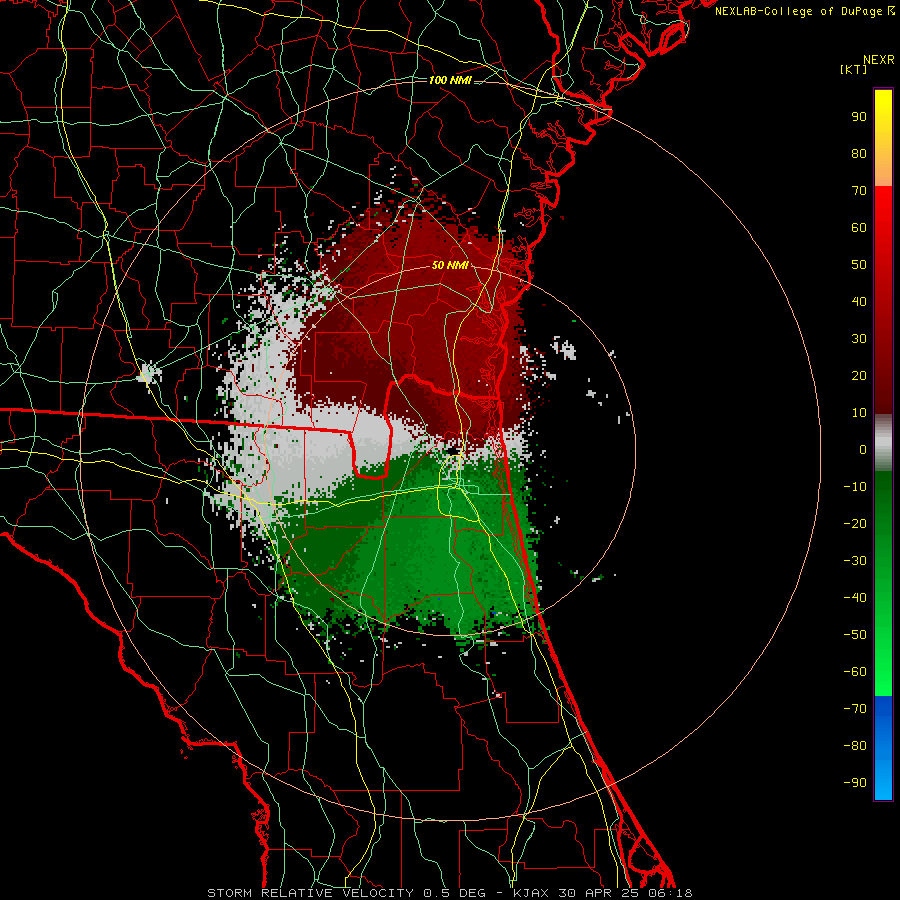The width and height of the screenshot is (900, 900).
Task: Click the 30 value on the velocity scale
Action: coord(859,339)
